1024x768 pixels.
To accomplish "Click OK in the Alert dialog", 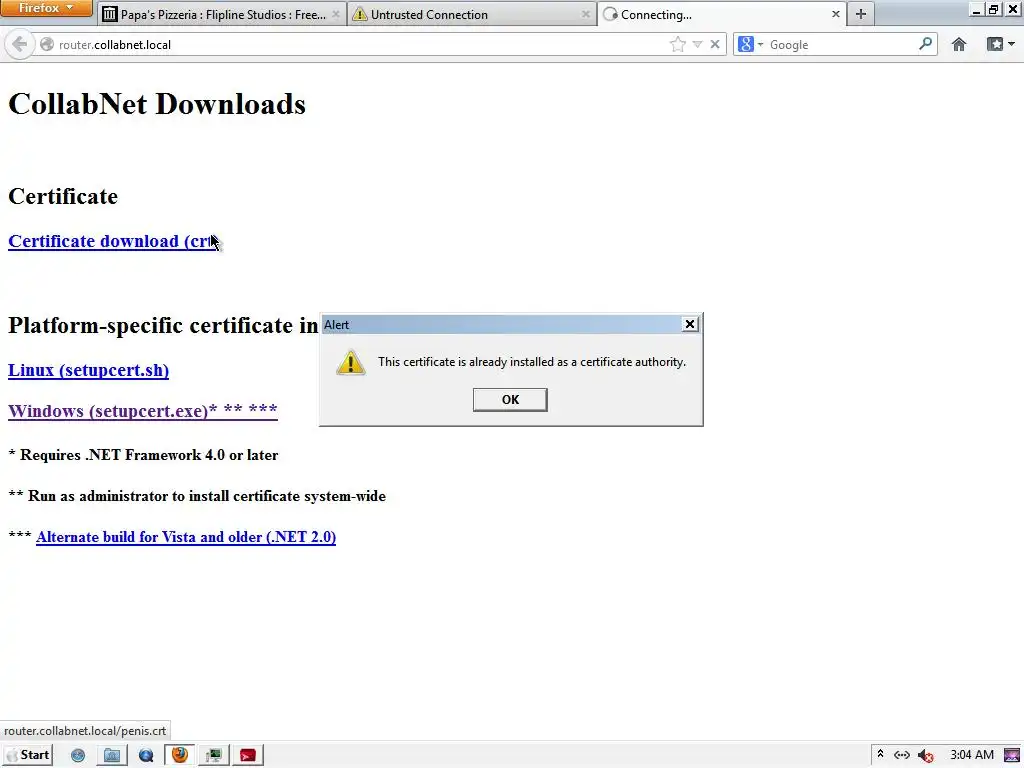I will 510,400.
